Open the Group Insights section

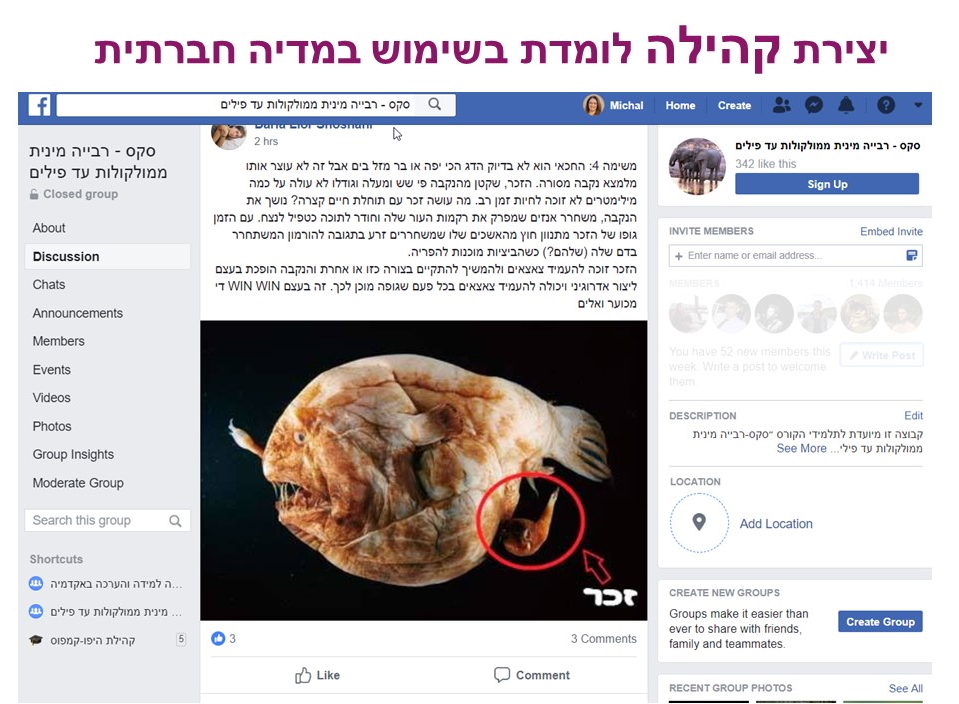(73, 454)
